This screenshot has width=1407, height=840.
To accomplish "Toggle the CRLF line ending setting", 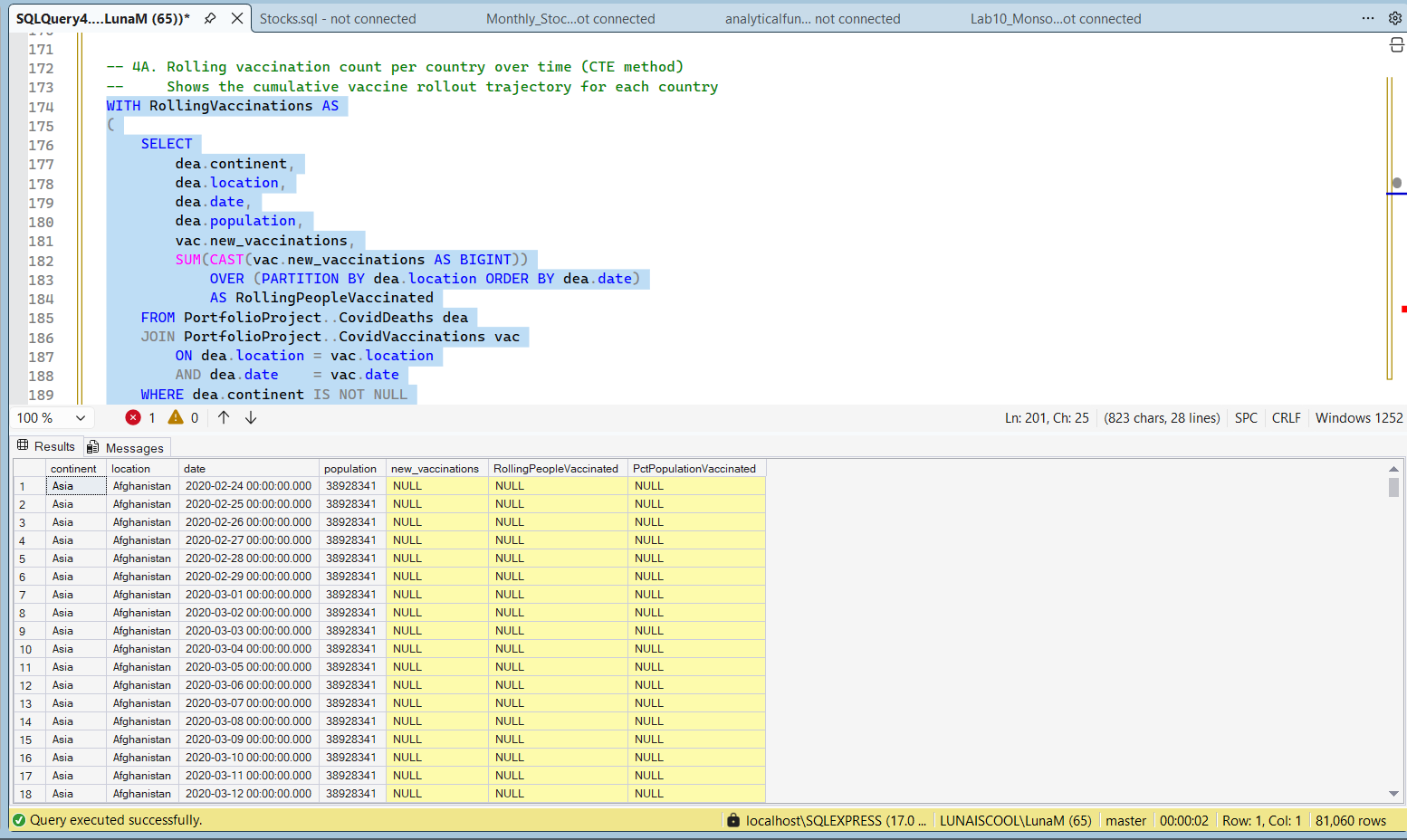I will 1286,418.
